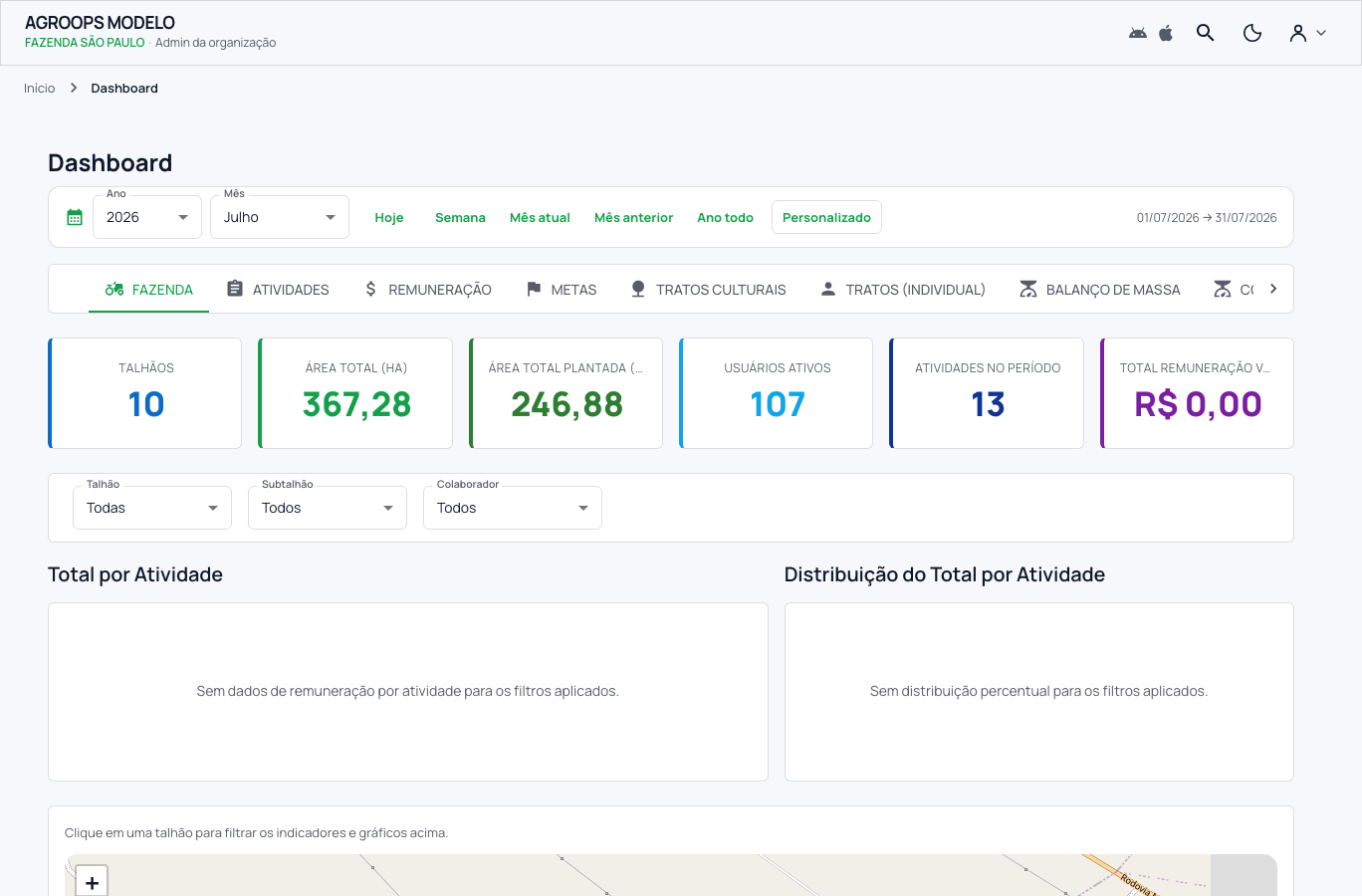Click the Apple app icon

[x=1166, y=33]
